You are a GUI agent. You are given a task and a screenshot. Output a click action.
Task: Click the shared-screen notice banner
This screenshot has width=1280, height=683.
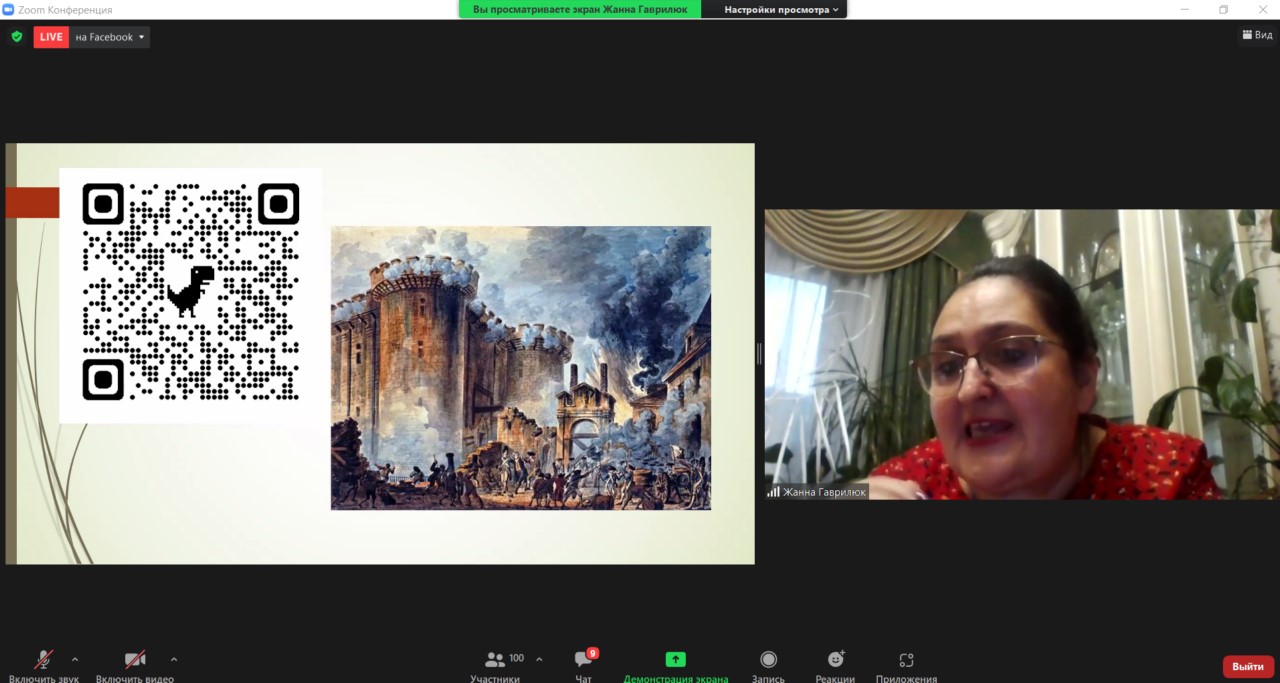coord(580,9)
